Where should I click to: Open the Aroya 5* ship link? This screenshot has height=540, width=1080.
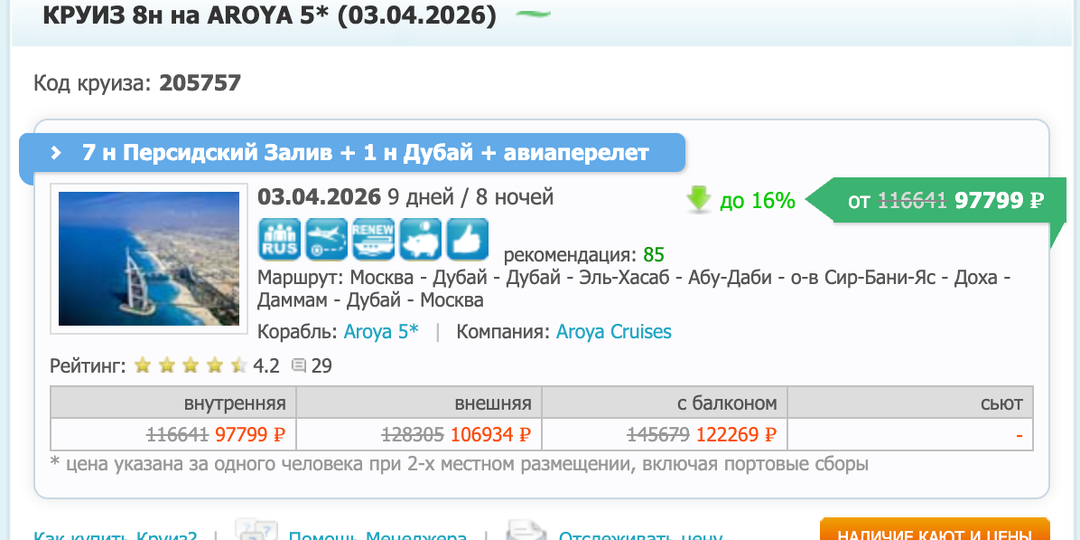(x=381, y=332)
